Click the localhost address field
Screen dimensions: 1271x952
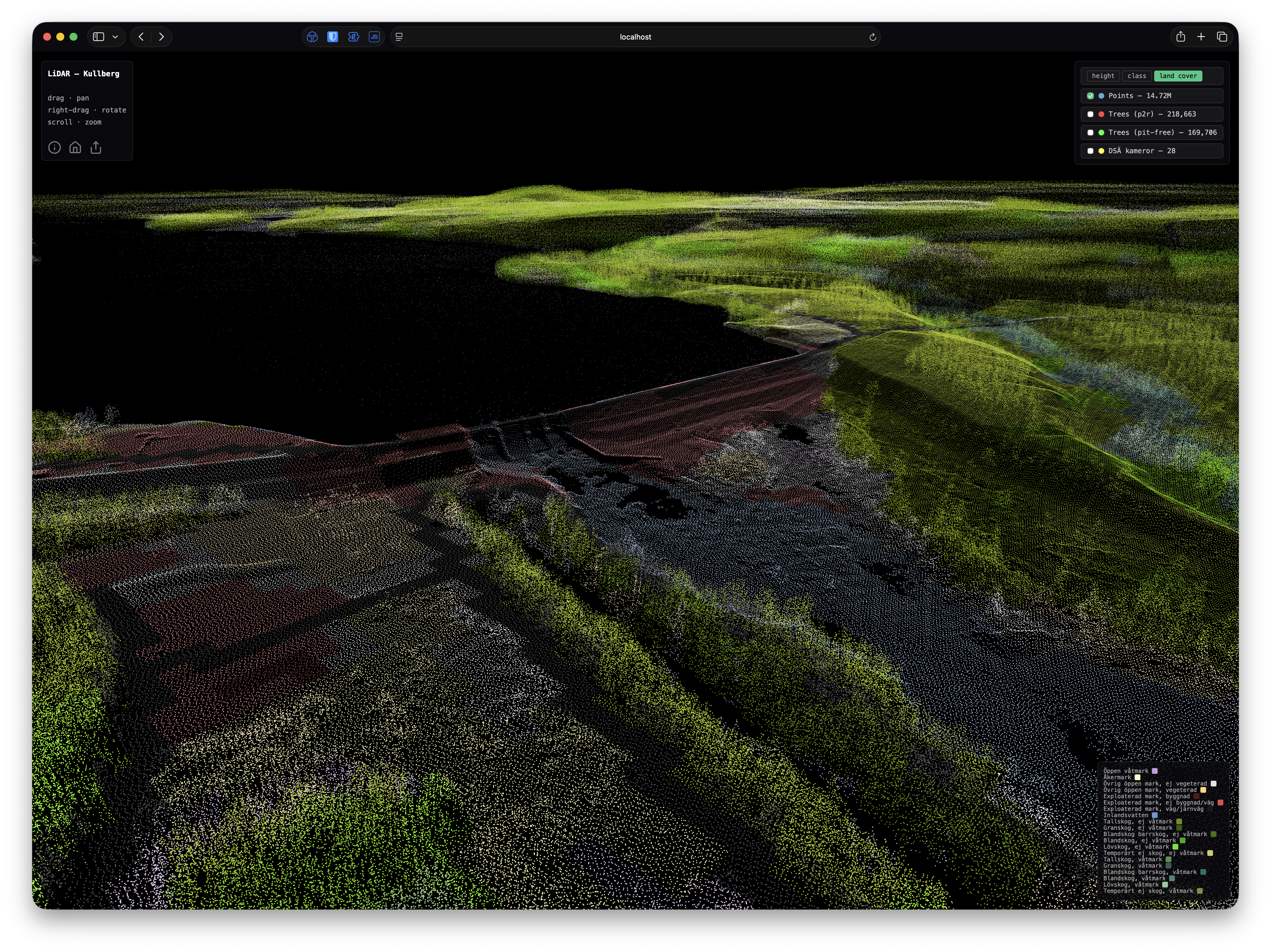pyautogui.click(x=635, y=37)
